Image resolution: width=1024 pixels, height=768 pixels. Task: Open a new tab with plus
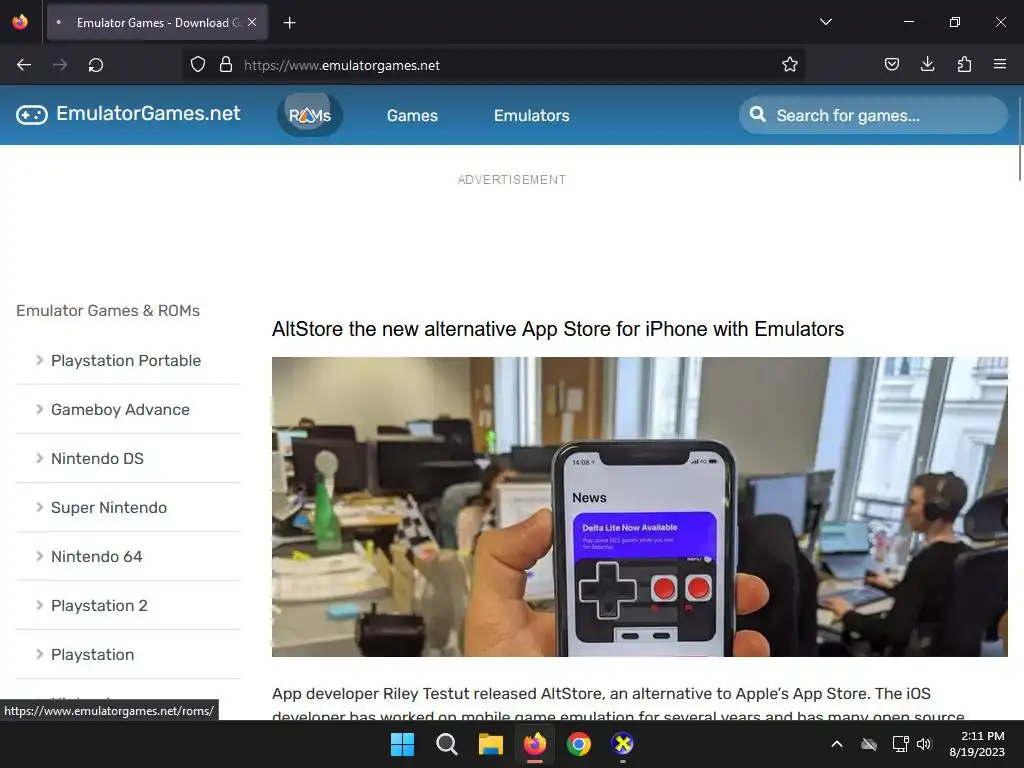point(289,23)
